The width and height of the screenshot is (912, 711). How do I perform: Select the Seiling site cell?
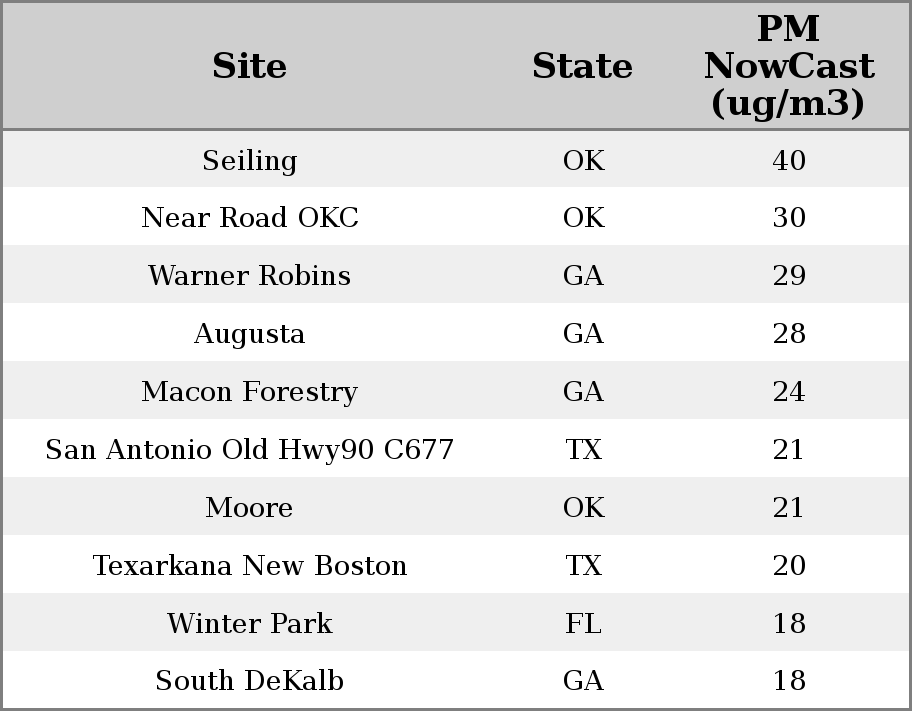(x=249, y=161)
